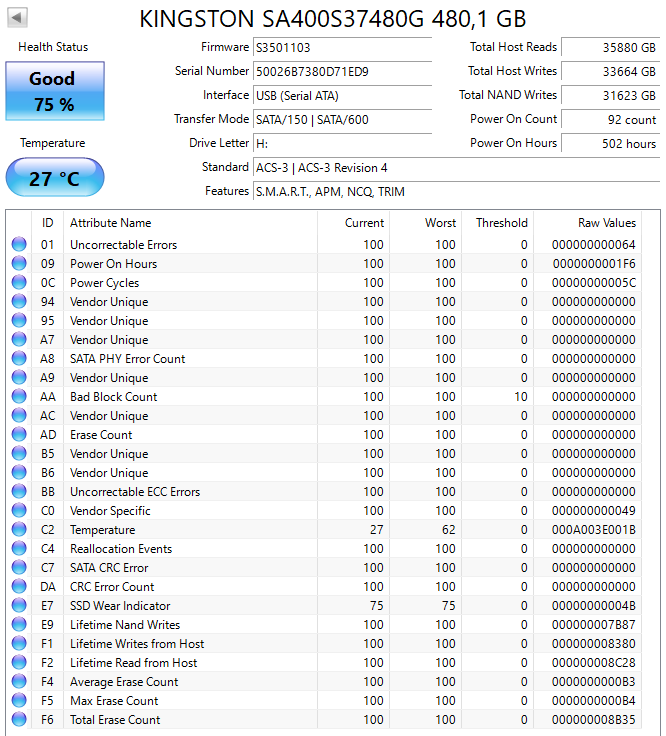Click the status circle for SSD Wear Indicator
Screen dimensions: 666x736
tap(19, 606)
